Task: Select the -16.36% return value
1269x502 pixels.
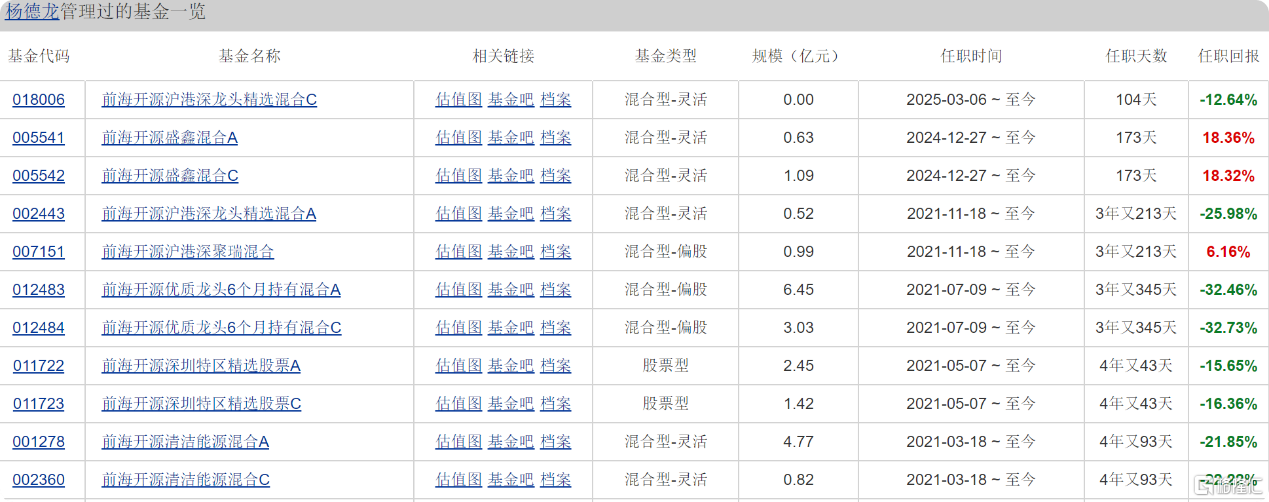Action: click(1229, 404)
